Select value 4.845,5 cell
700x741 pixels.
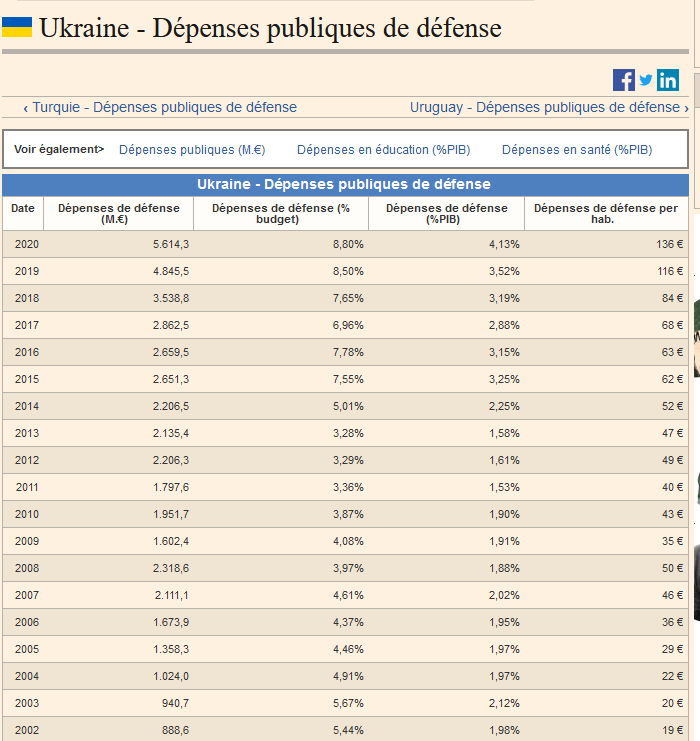coord(119,271)
